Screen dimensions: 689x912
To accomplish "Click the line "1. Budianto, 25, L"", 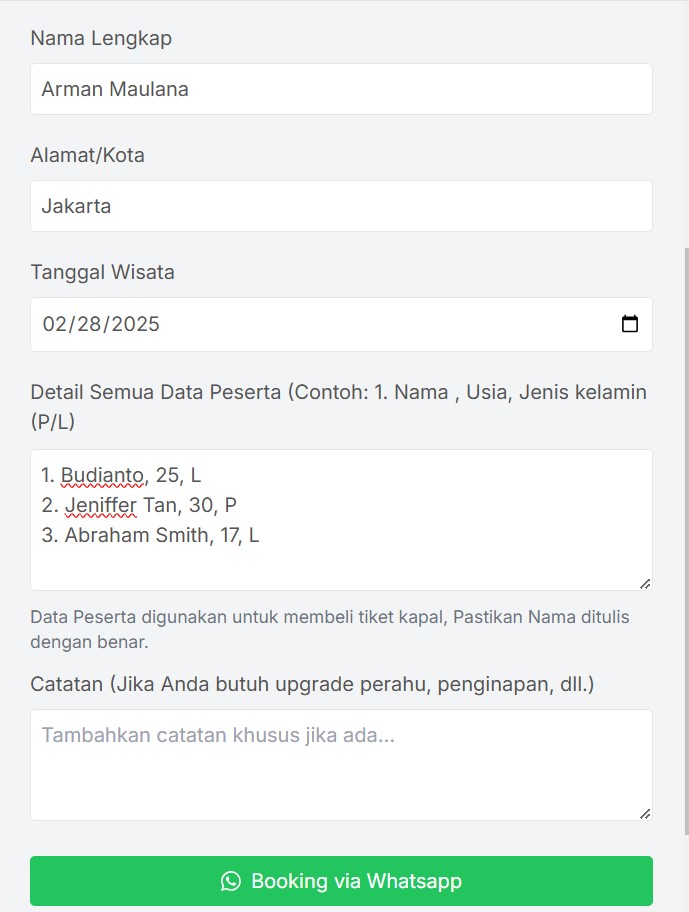I will (x=120, y=475).
